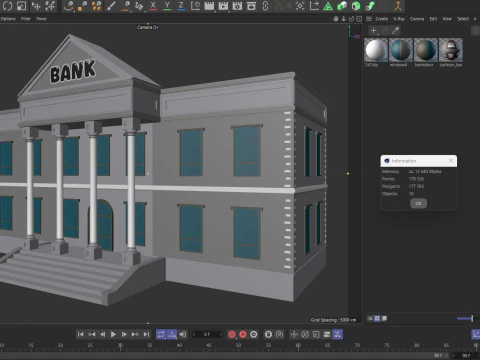Go to previous key
Image resolution: width=480 pixels, height=360 pixels.
coord(91,334)
